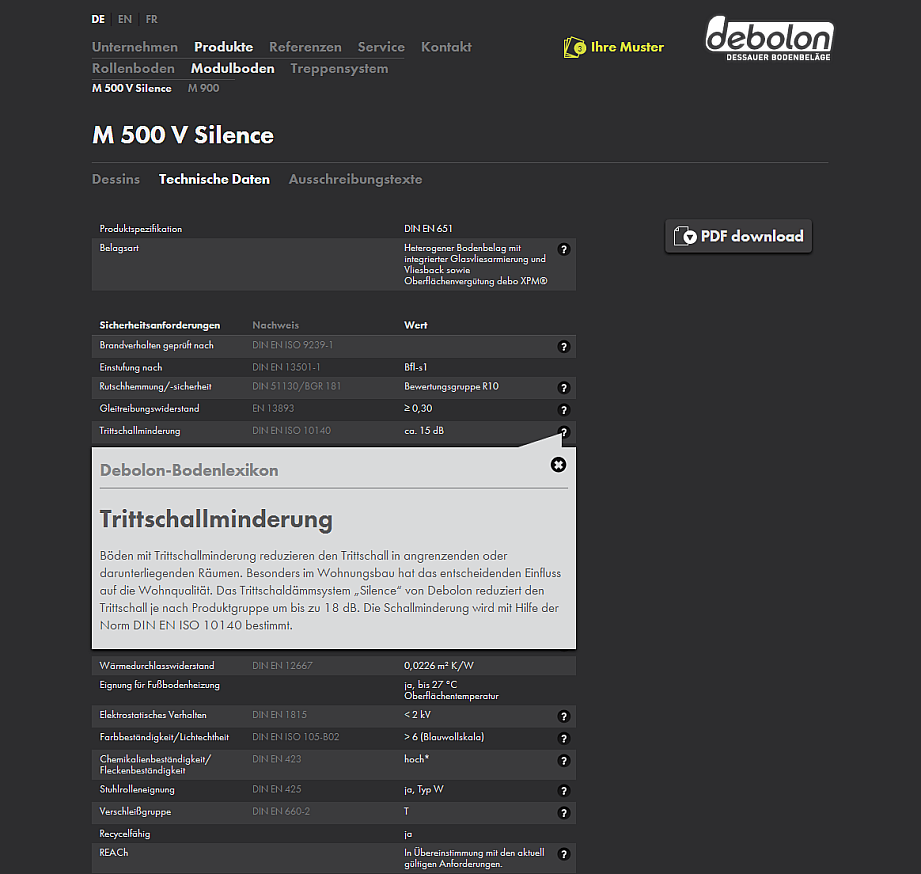Click the DIN EN 660-2 standard
Image resolution: width=921 pixels, height=874 pixels.
[281, 811]
